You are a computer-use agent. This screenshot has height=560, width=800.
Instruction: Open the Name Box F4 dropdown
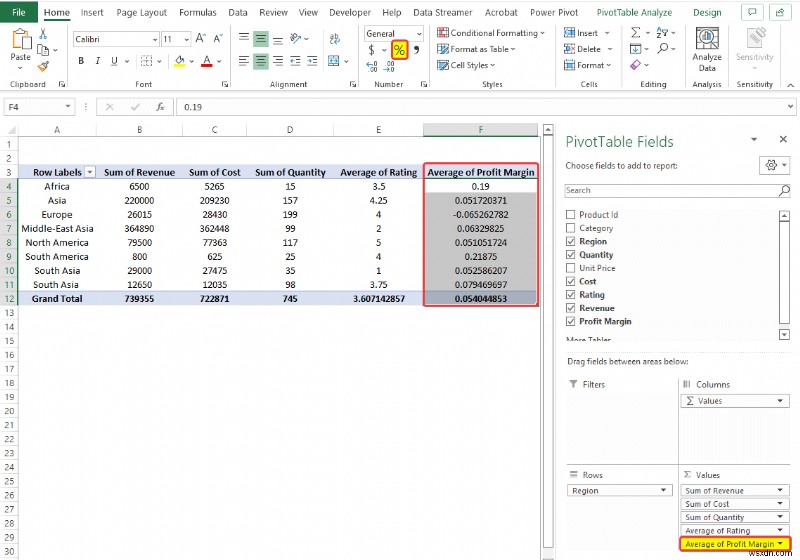click(x=67, y=107)
